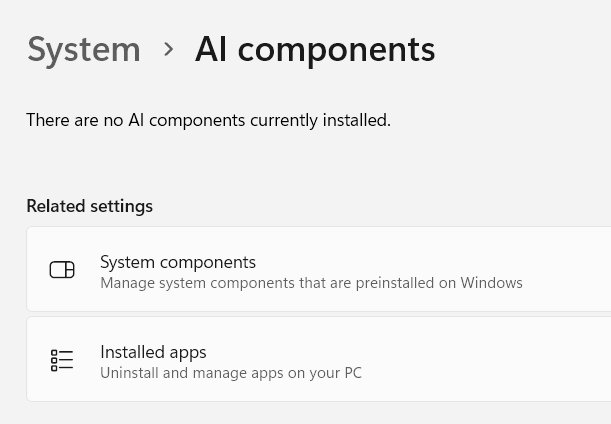This screenshot has width=611, height=424.
Task: Click empty right area of System components card
Action: coord(570,270)
